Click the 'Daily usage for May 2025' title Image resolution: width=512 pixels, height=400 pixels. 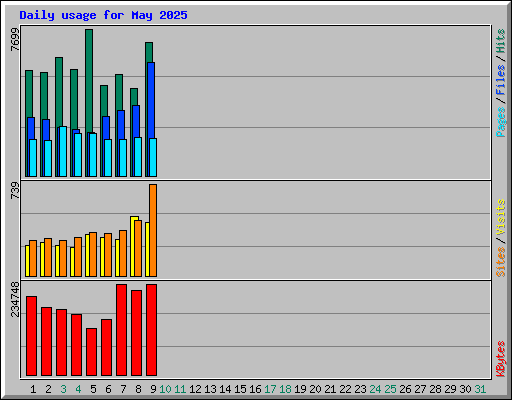coord(103,15)
